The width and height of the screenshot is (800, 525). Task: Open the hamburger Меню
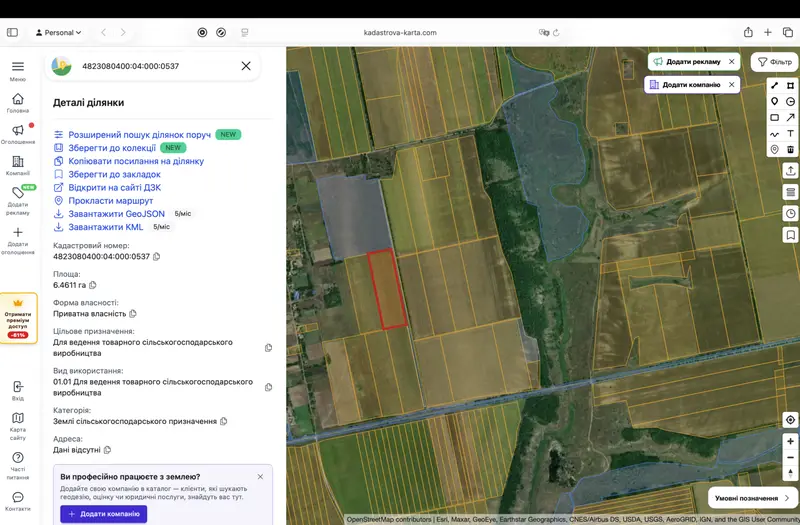coord(18,71)
